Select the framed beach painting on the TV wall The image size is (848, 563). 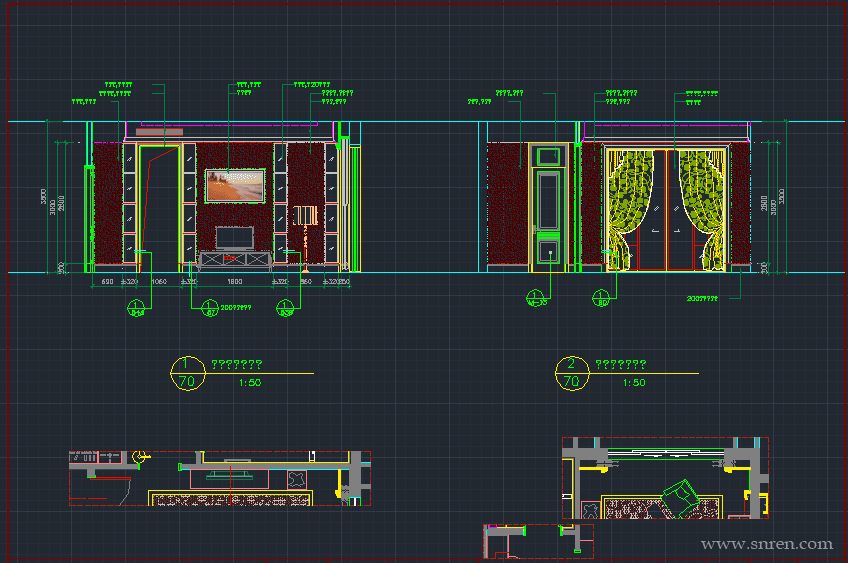click(235, 186)
